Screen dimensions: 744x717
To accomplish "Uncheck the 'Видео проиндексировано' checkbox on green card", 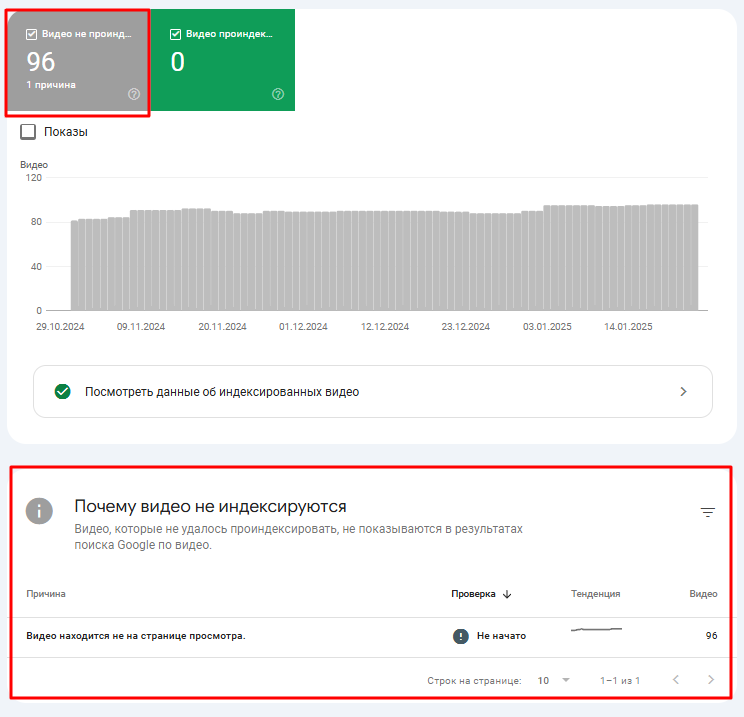I will click(x=176, y=34).
